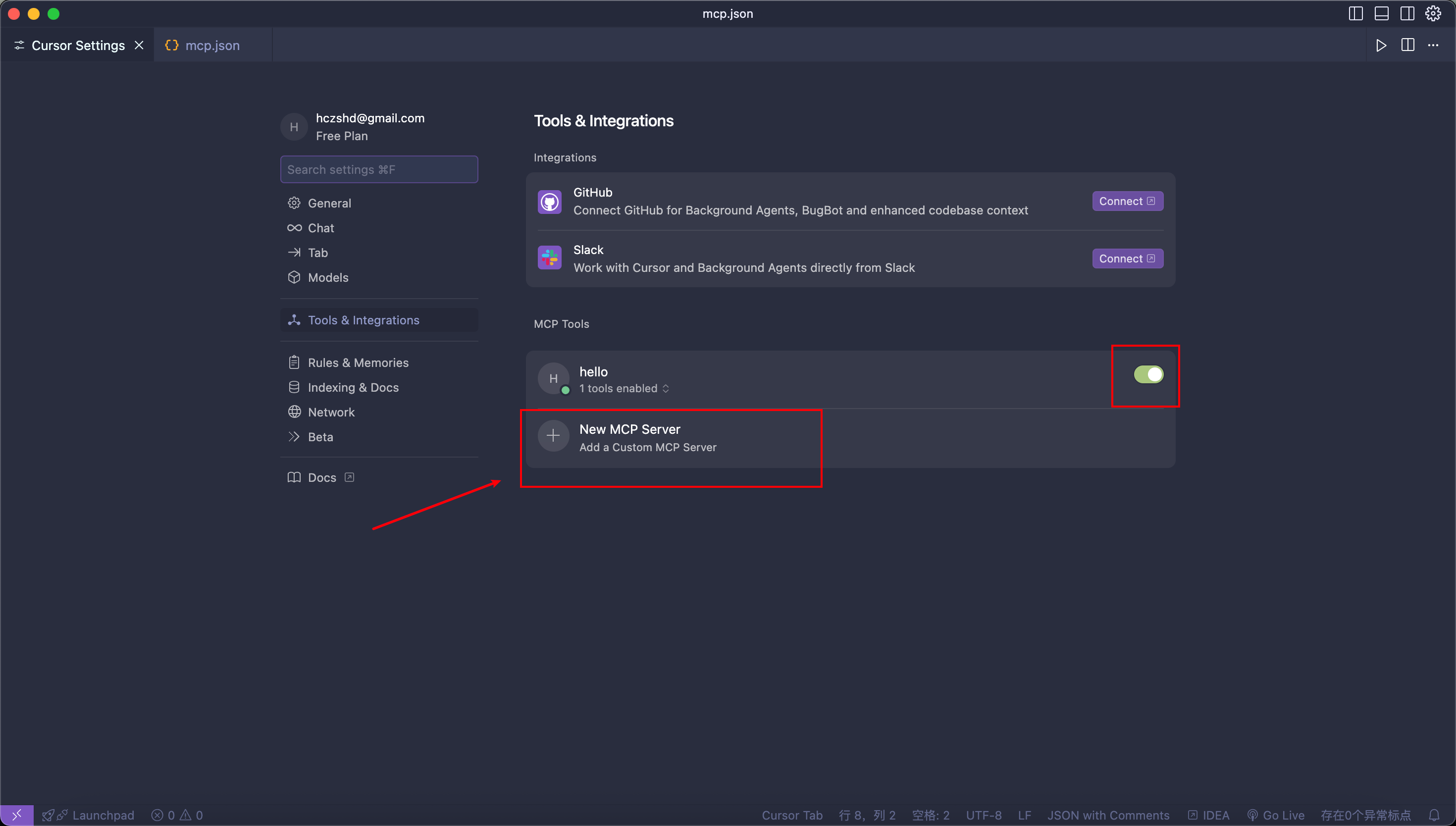Toggle the primary sidebar layout icon
This screenshot has width=1456, height=826.
click(1355, 13)
